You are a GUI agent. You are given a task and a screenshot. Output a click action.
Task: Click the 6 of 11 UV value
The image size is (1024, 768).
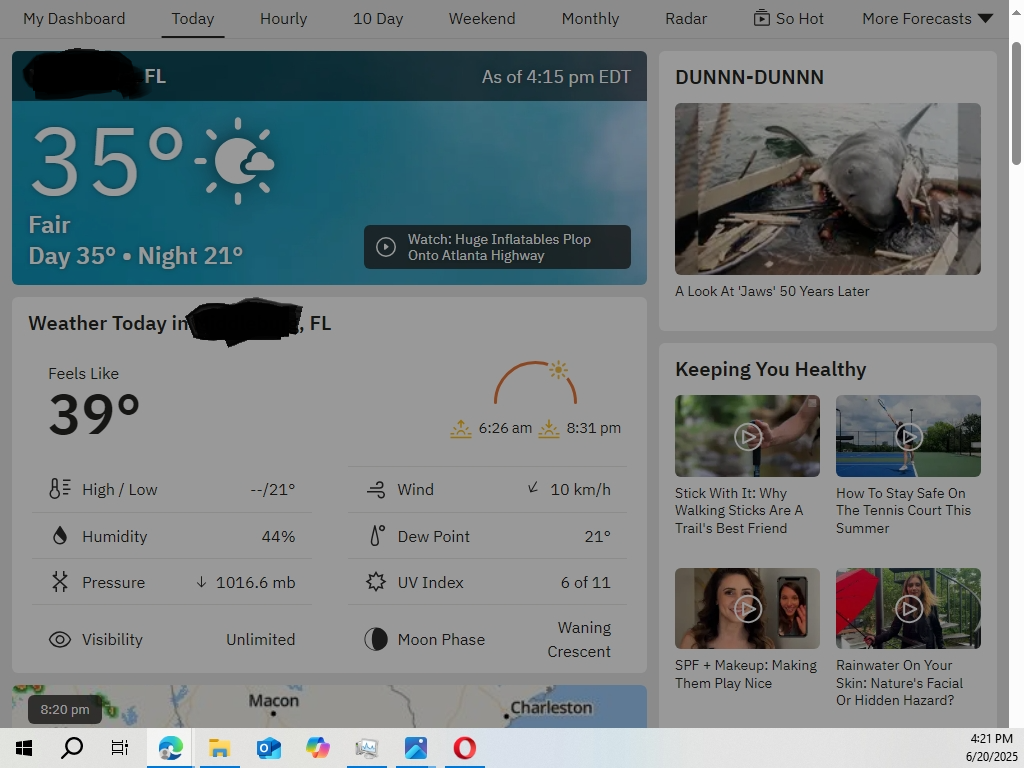click(x=585, y=583)
